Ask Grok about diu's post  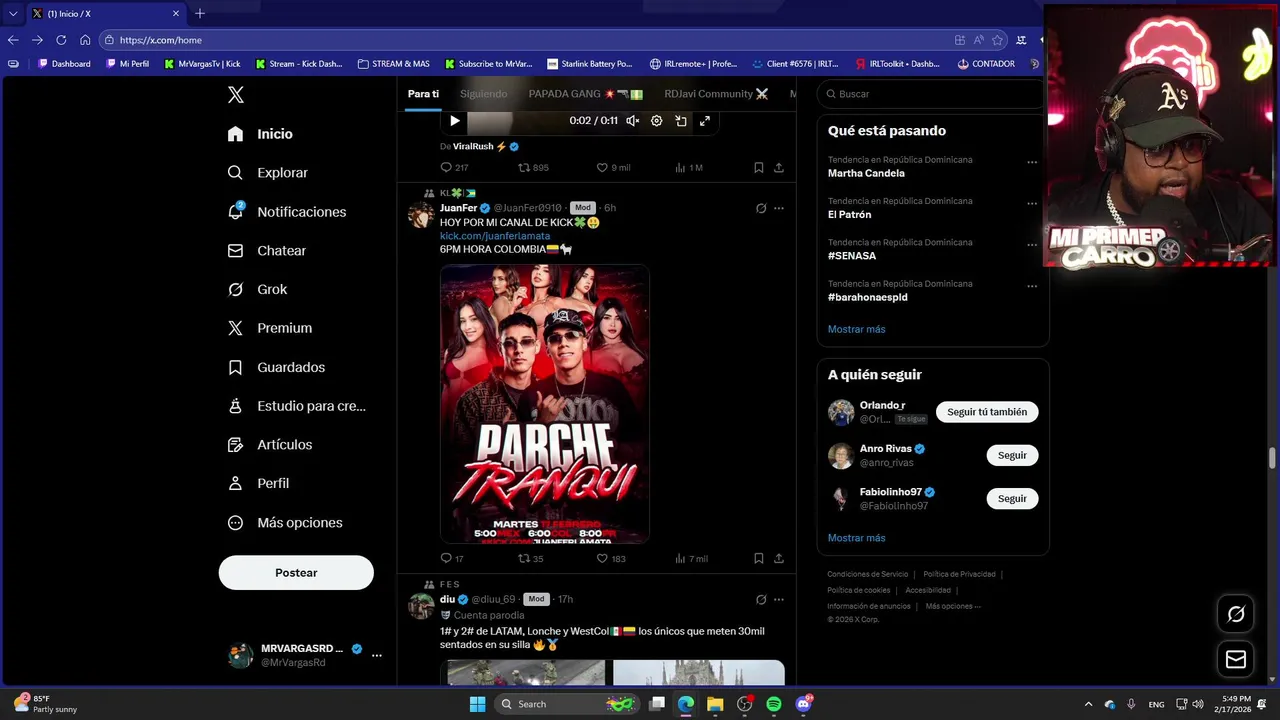click(x=760, y=600)
